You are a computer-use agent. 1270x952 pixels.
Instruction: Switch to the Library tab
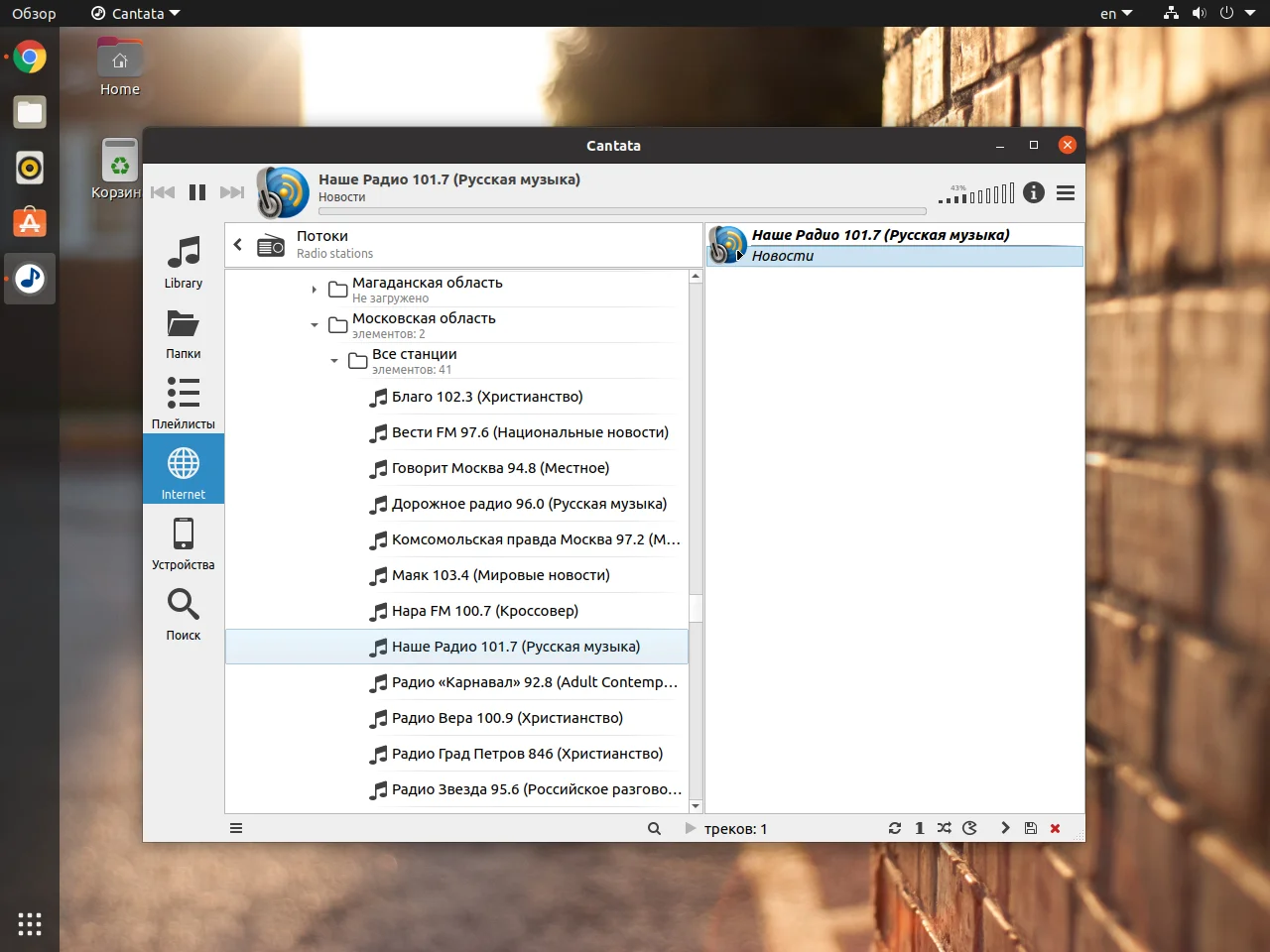point(184,263)
